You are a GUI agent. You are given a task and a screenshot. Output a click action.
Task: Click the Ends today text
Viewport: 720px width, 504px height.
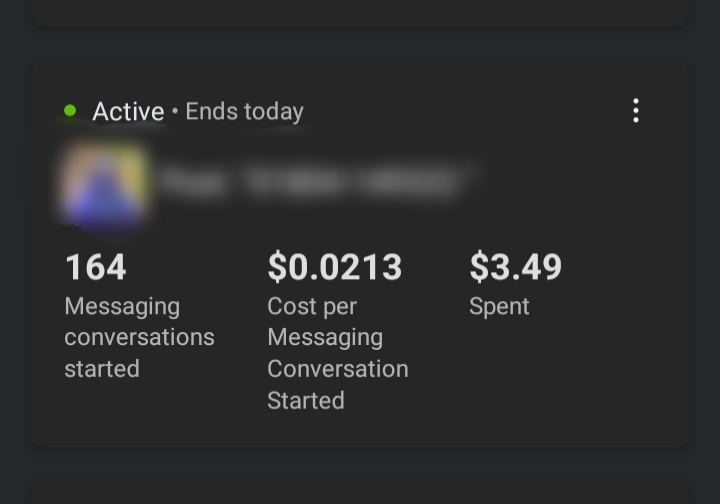pos(244,112)
